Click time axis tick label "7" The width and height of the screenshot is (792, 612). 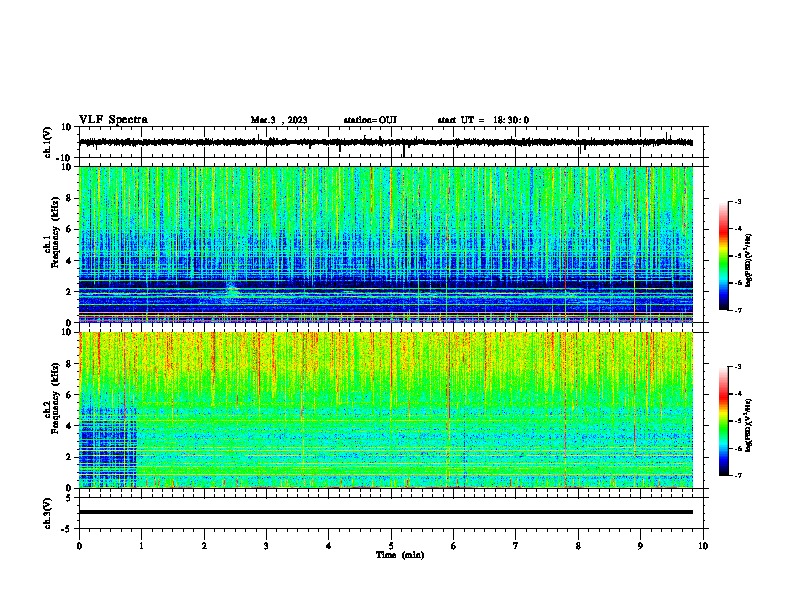516,546
